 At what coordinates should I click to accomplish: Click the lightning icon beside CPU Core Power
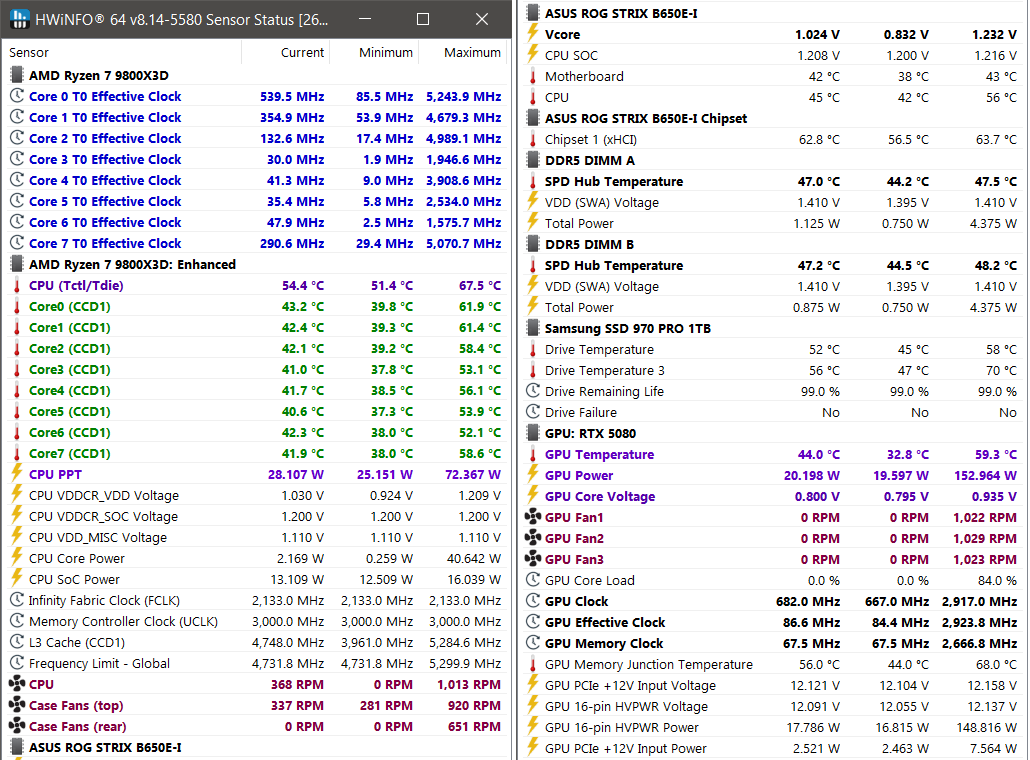coord(17,558)
